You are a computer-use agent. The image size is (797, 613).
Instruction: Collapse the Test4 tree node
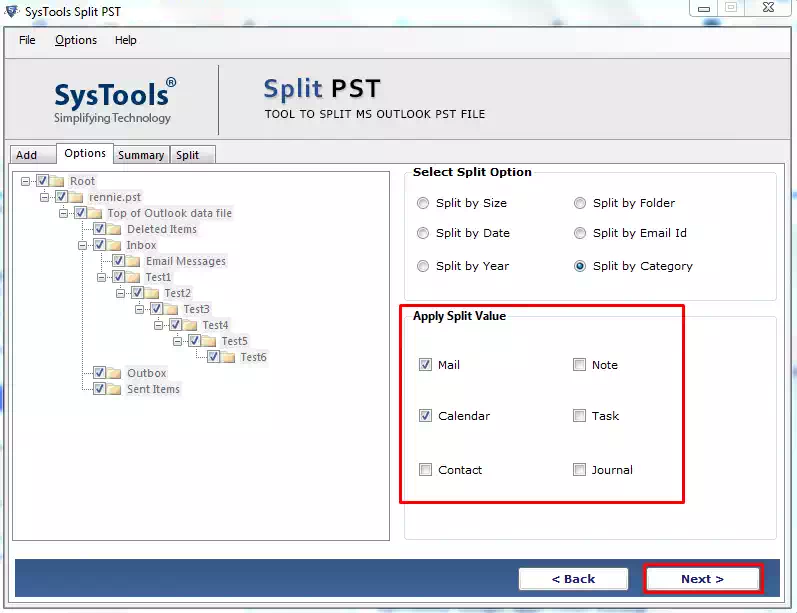click(159, 325)
